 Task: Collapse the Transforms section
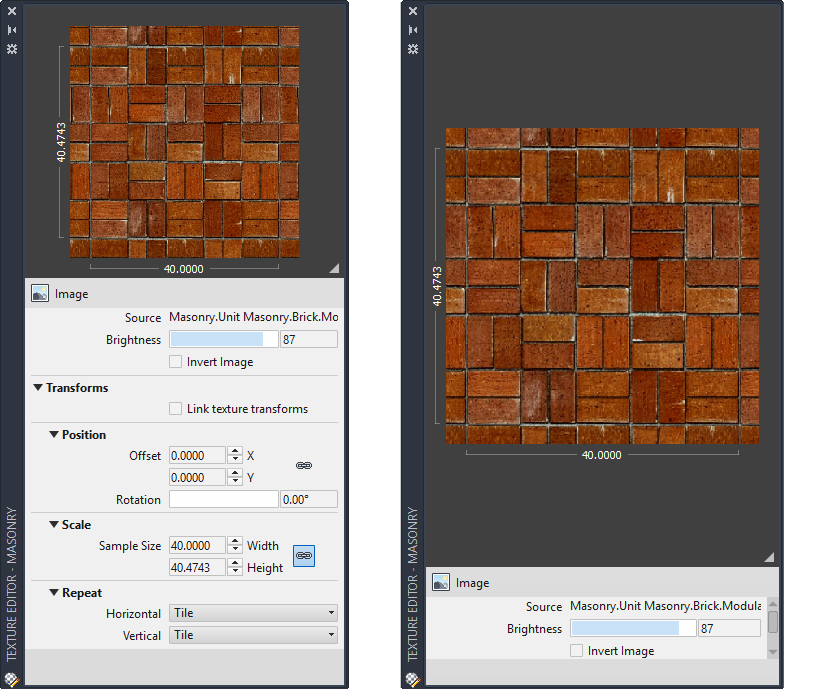click(38, 388)
